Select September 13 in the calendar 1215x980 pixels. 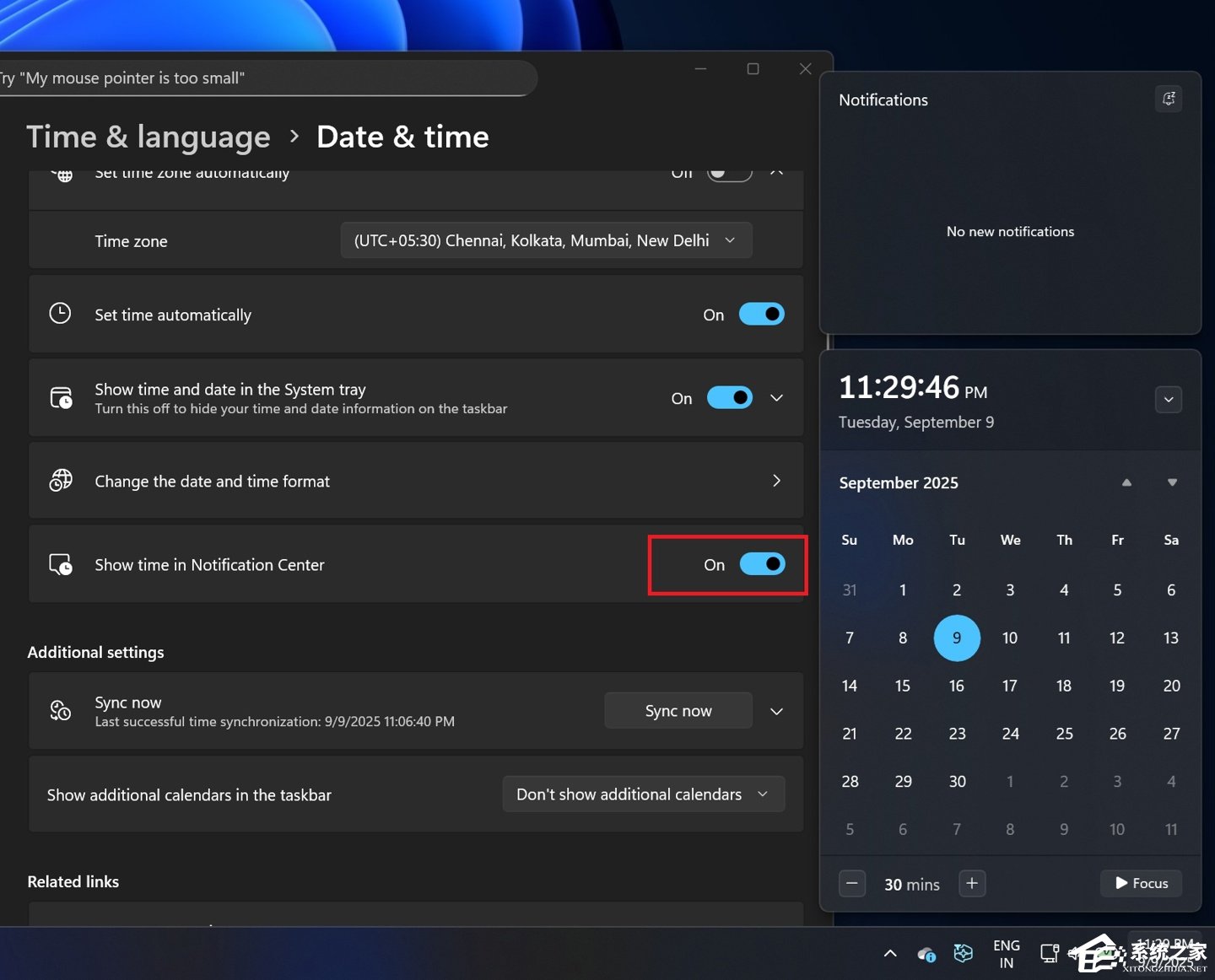1171,638
